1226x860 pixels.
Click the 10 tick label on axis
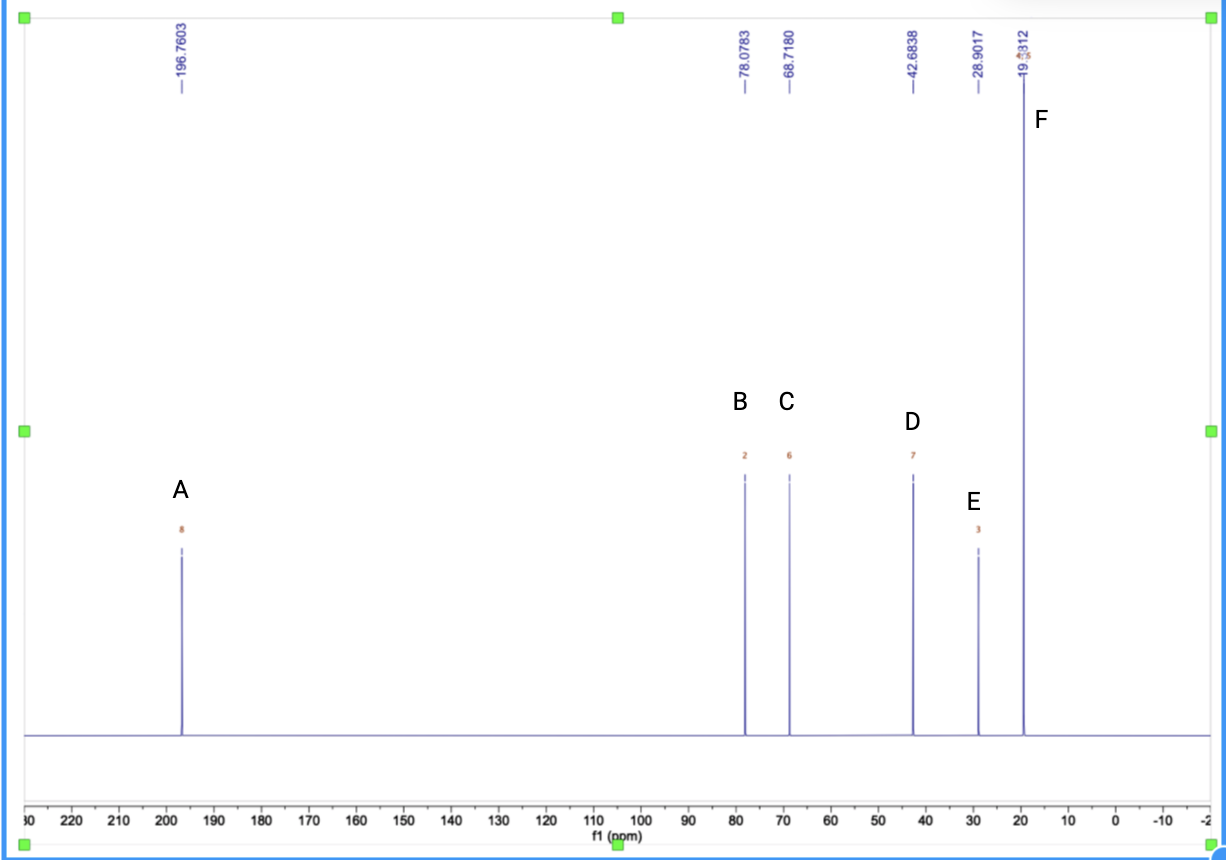click(1067, 822)
